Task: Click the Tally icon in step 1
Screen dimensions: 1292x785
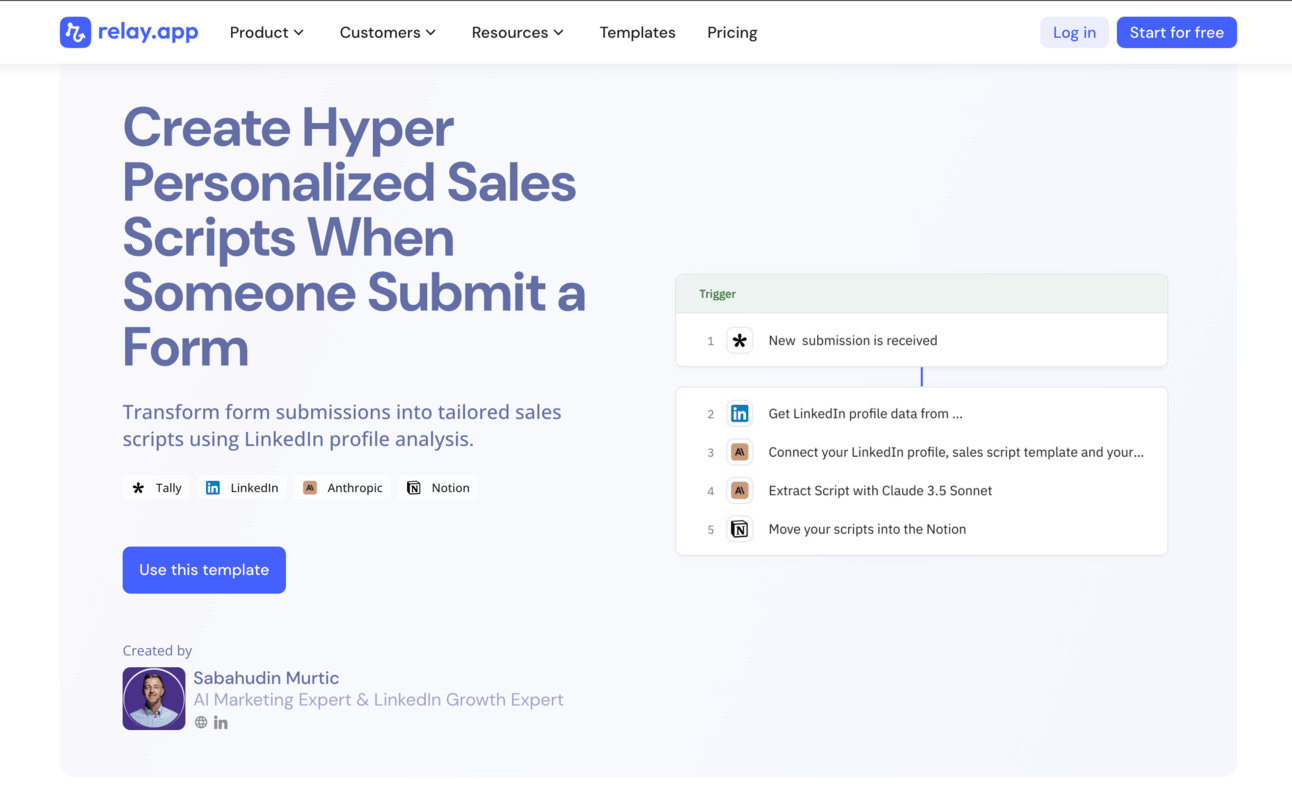Action: 740,341
